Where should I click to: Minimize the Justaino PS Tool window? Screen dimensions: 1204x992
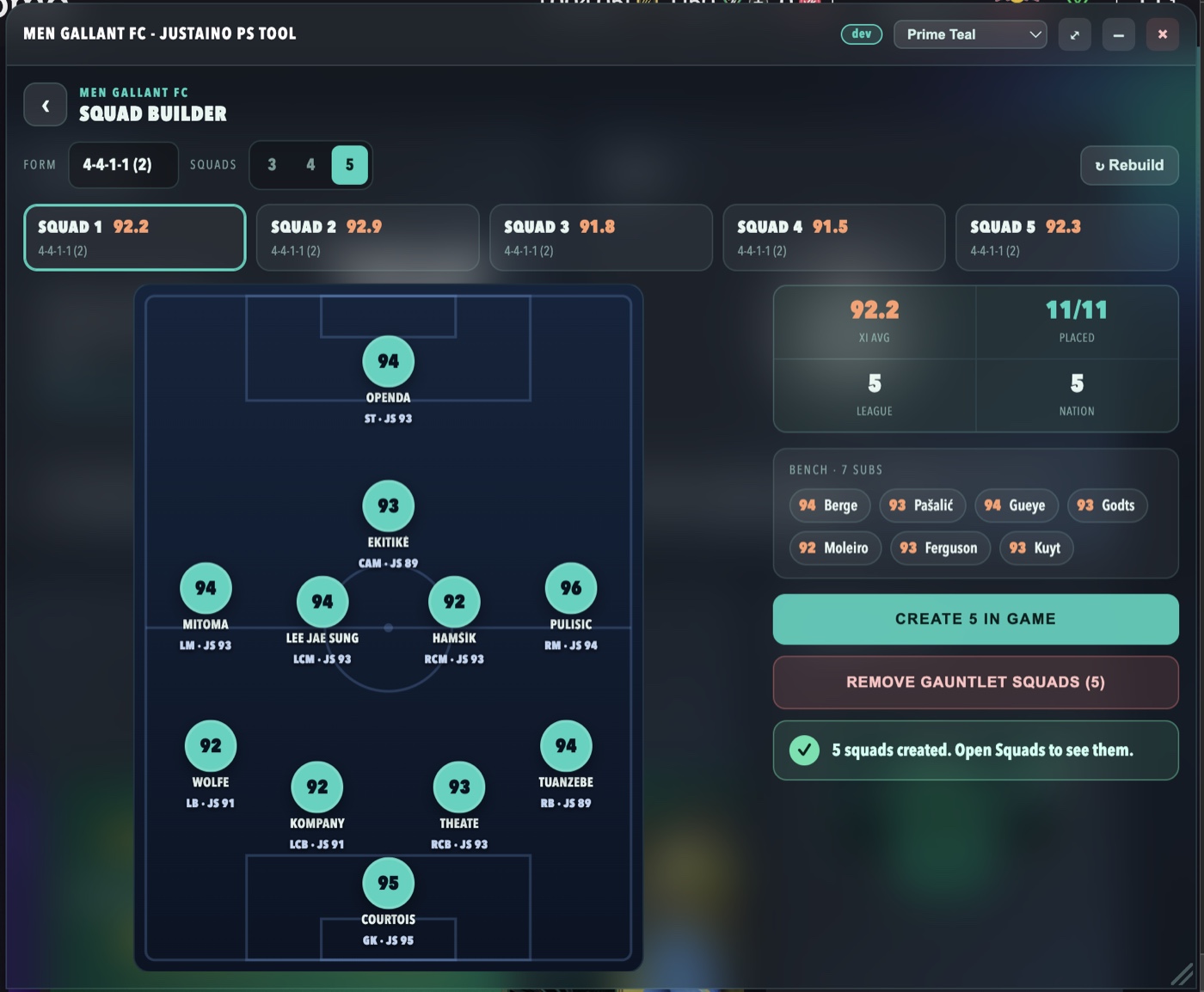(x=1118, y=34)
